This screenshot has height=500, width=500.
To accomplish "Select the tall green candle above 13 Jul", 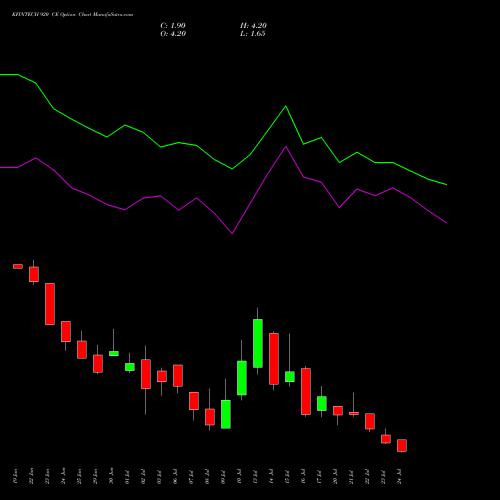I will tap(258, 343).
